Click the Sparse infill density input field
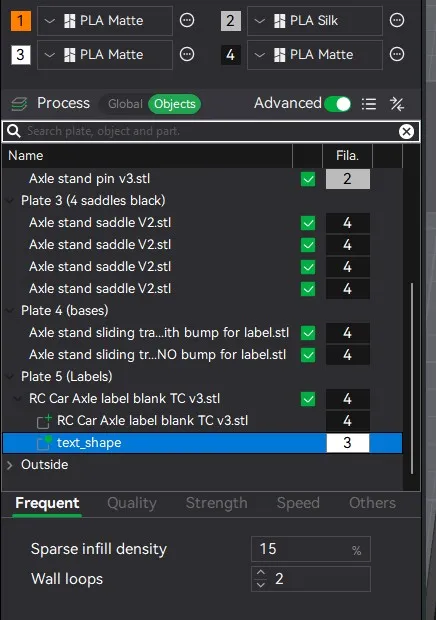This screenshot has width=436, height=620. [x=311, y=549]
